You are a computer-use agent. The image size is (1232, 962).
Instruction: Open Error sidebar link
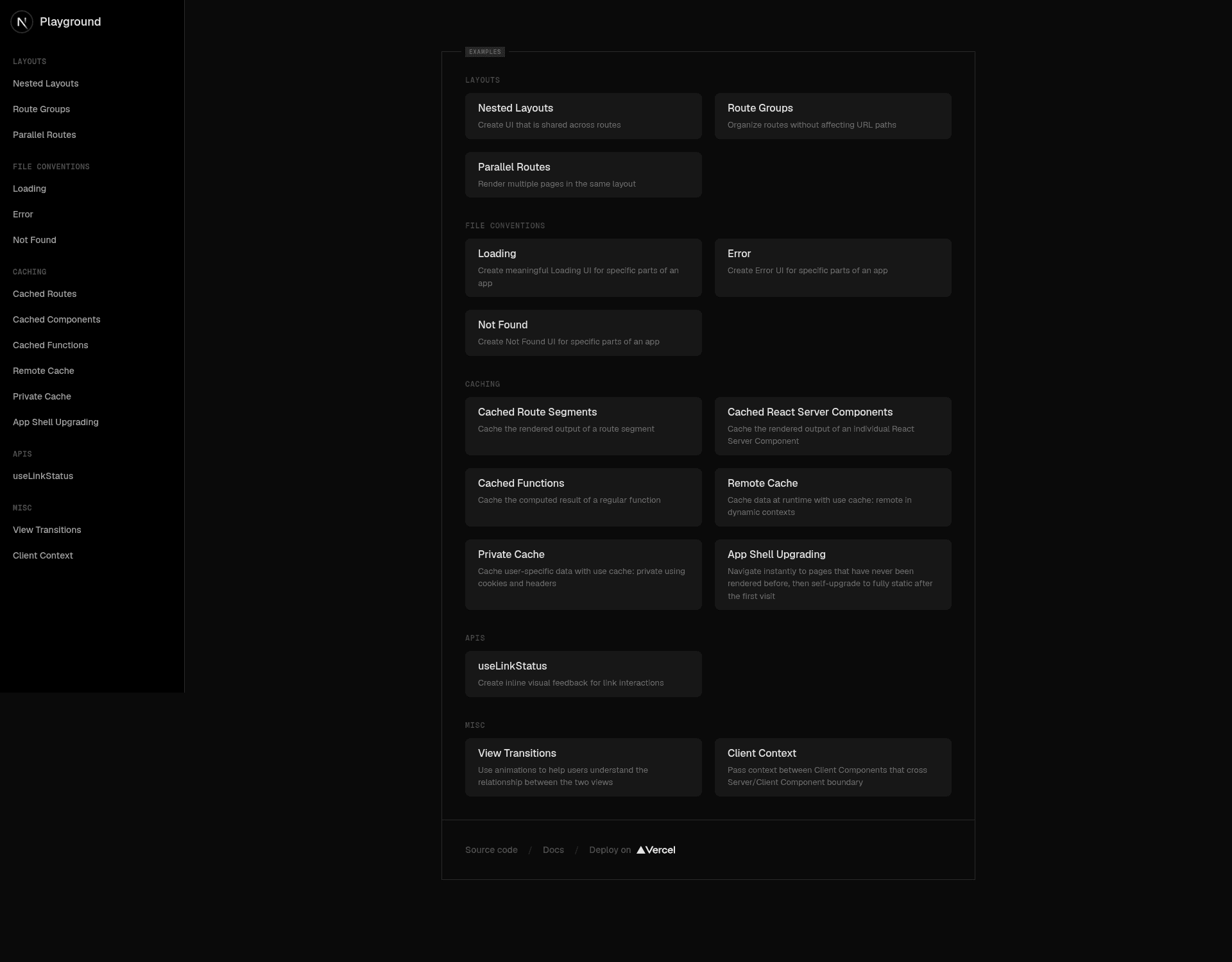tap(22, 214)
